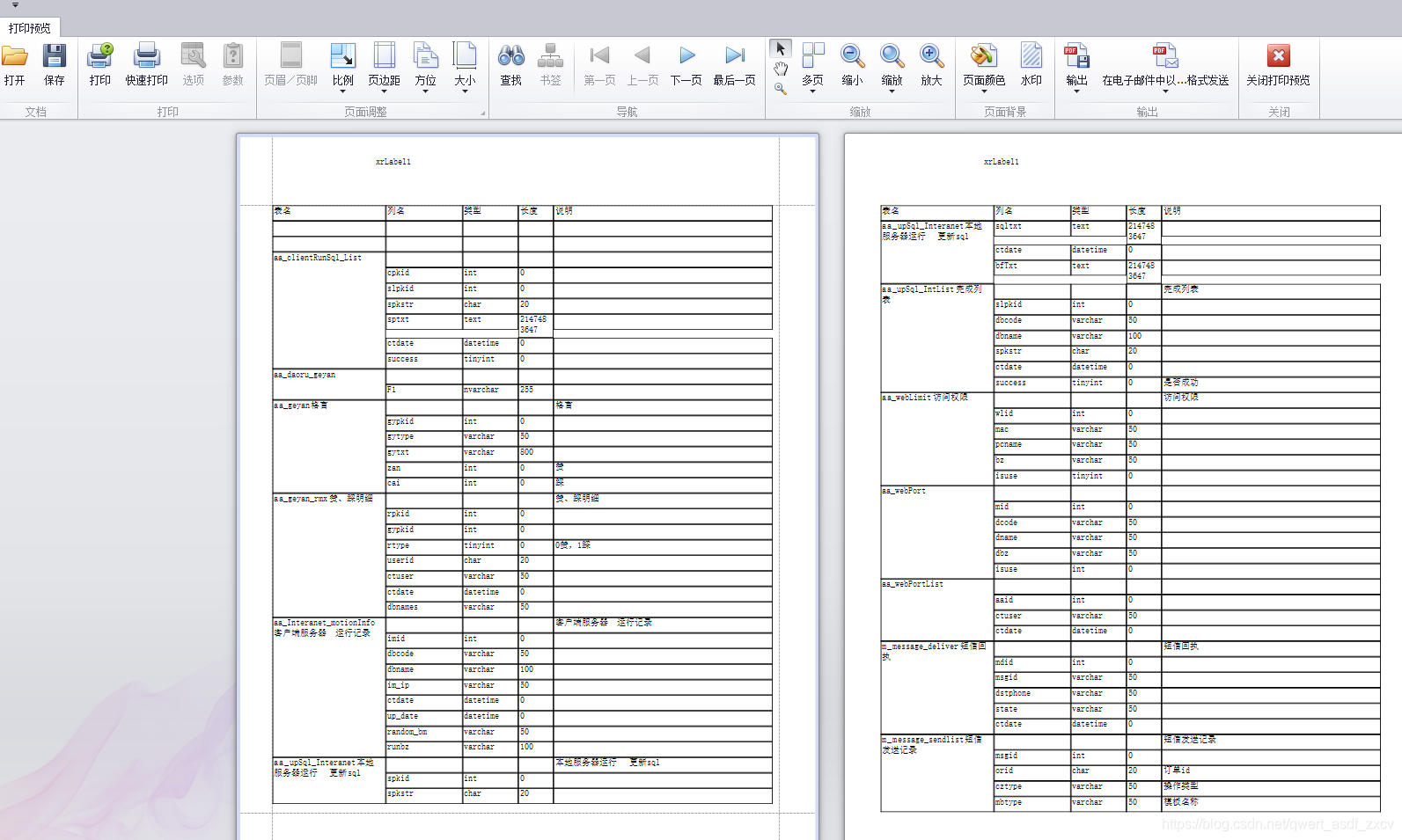Image resolution: width=1402 pixels, height=840 pixels.
Task: Open paper Size (大小) dropdown
Action: click(465, 67)
